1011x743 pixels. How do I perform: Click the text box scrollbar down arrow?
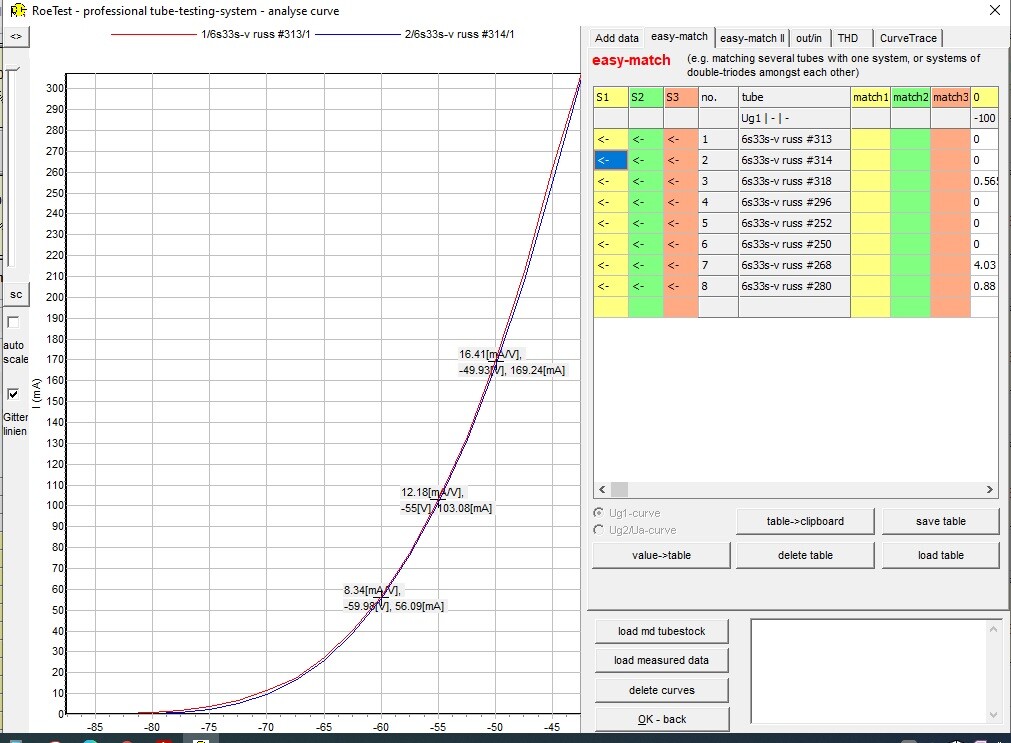993,715
